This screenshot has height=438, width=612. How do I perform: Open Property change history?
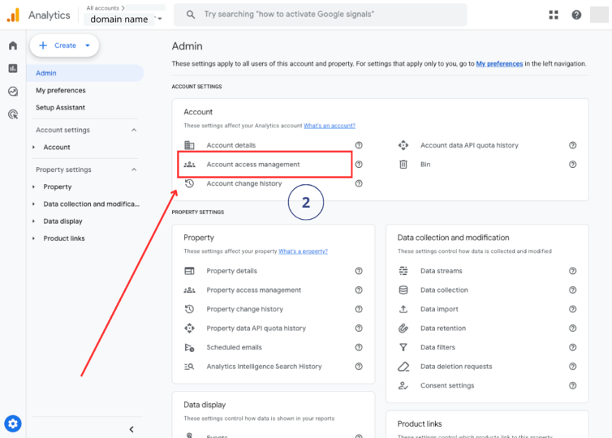click(245, 309)
